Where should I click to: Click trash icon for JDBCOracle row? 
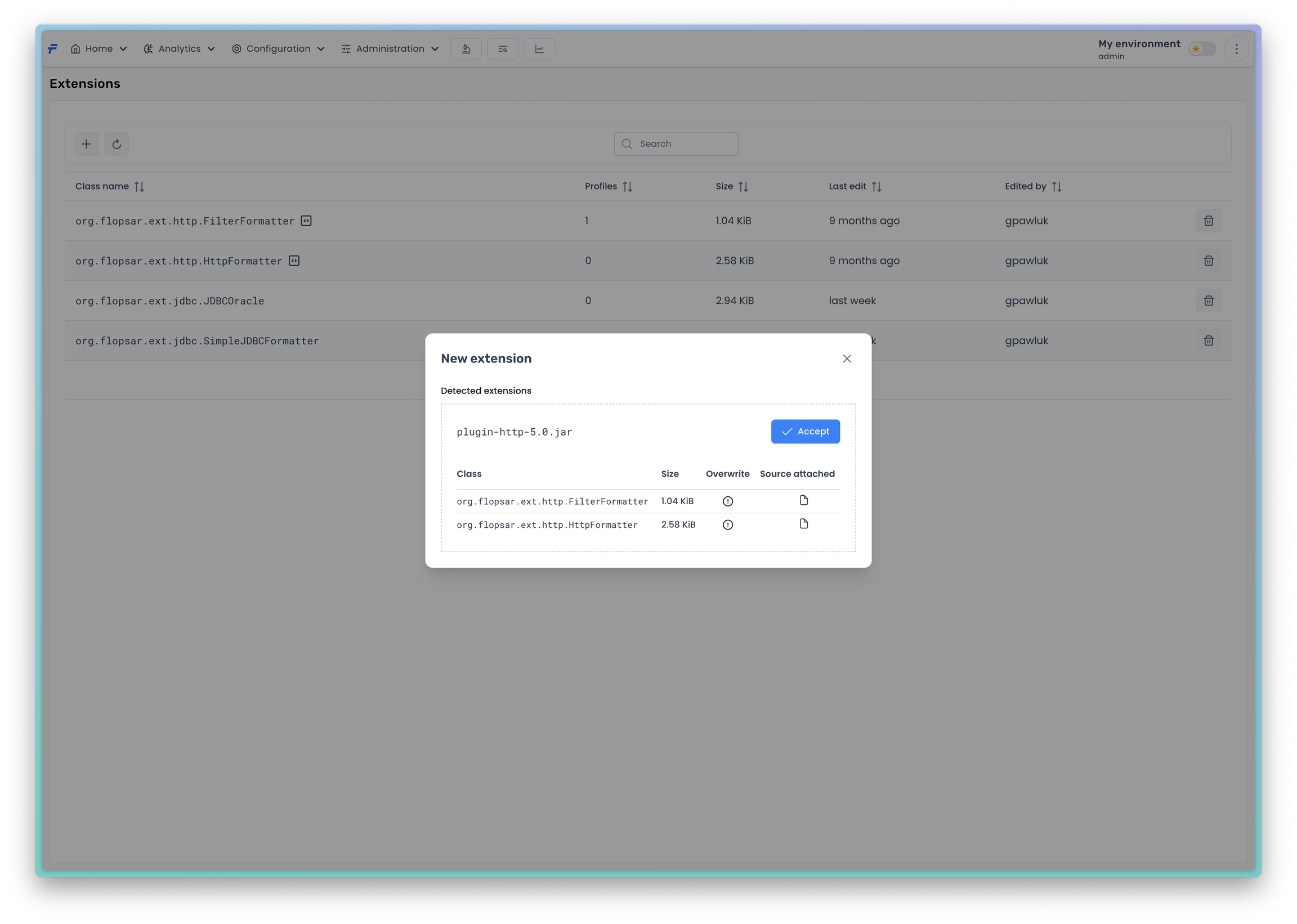tap(1208, 300)
